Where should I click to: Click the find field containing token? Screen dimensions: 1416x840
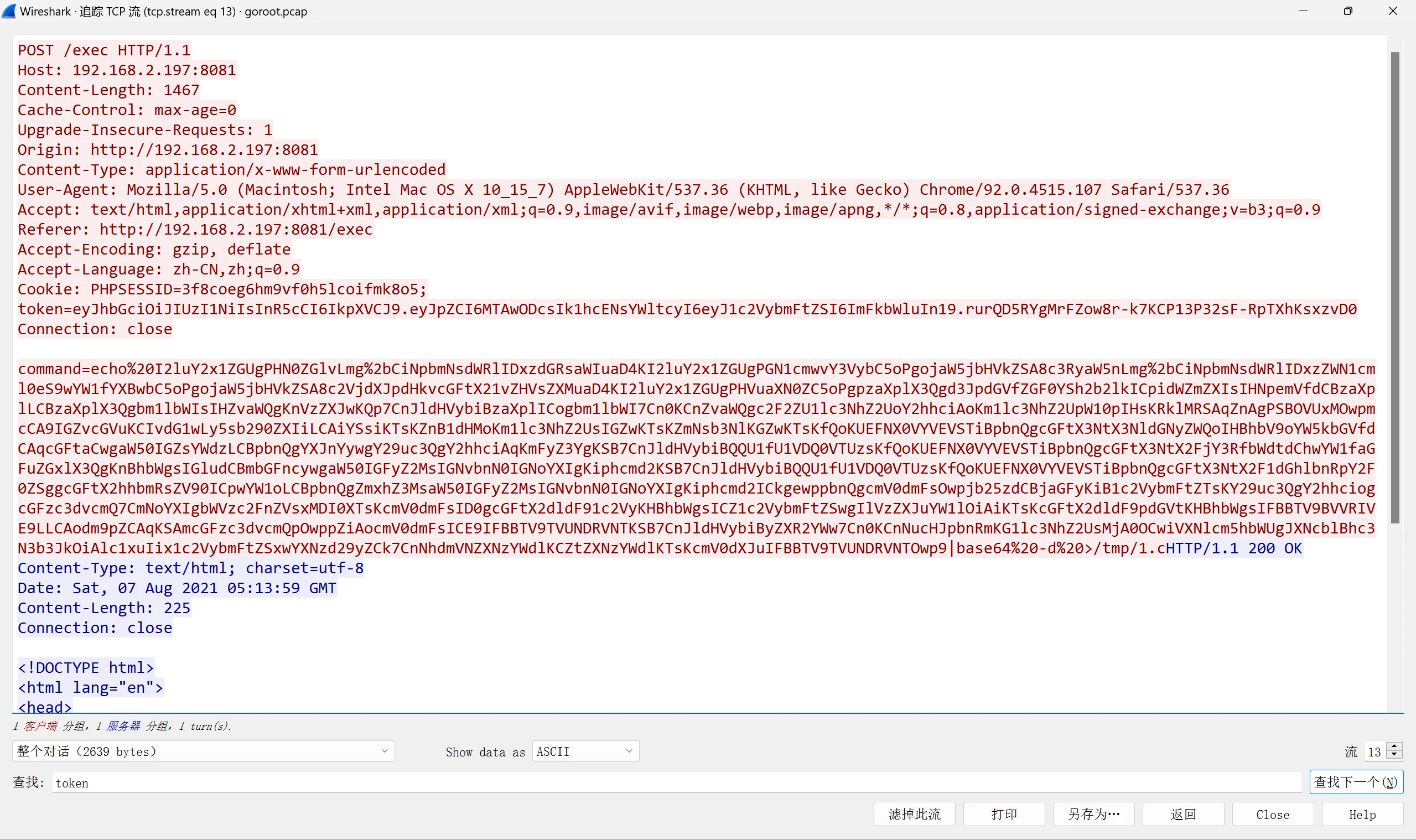[x=676, y=783]
